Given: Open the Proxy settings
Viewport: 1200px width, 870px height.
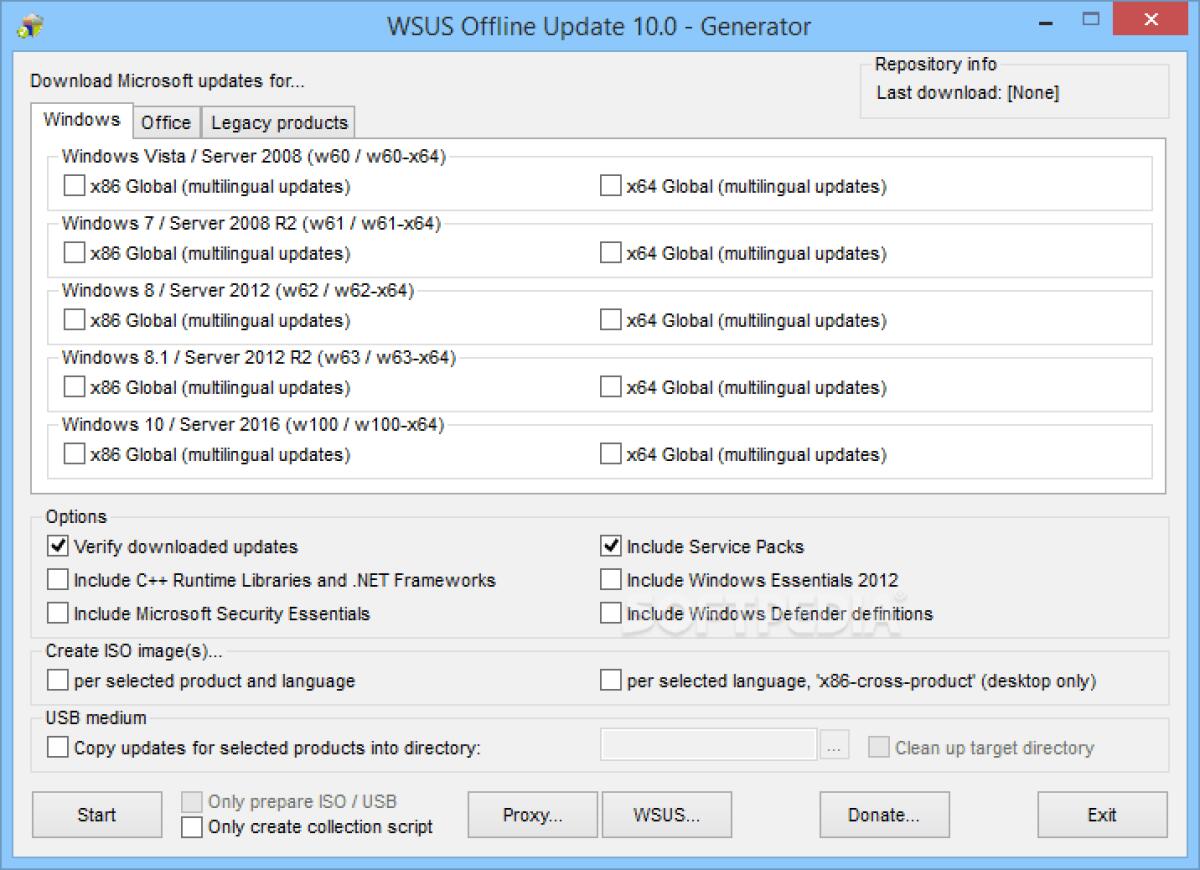Looking at the screenshot, I should coord(532,814).
